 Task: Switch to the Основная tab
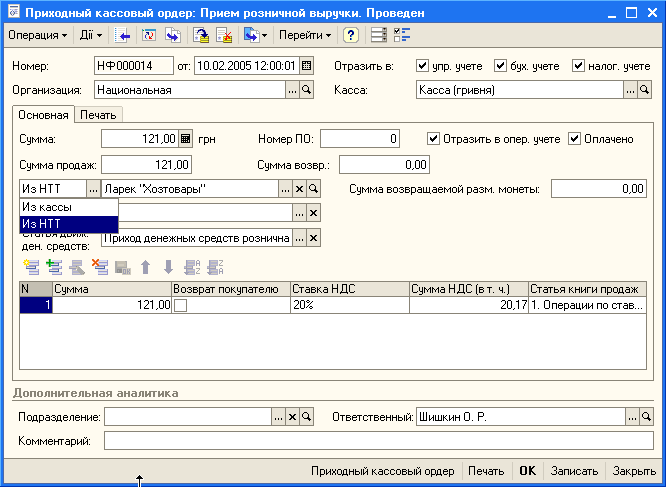tap(43, 115)
